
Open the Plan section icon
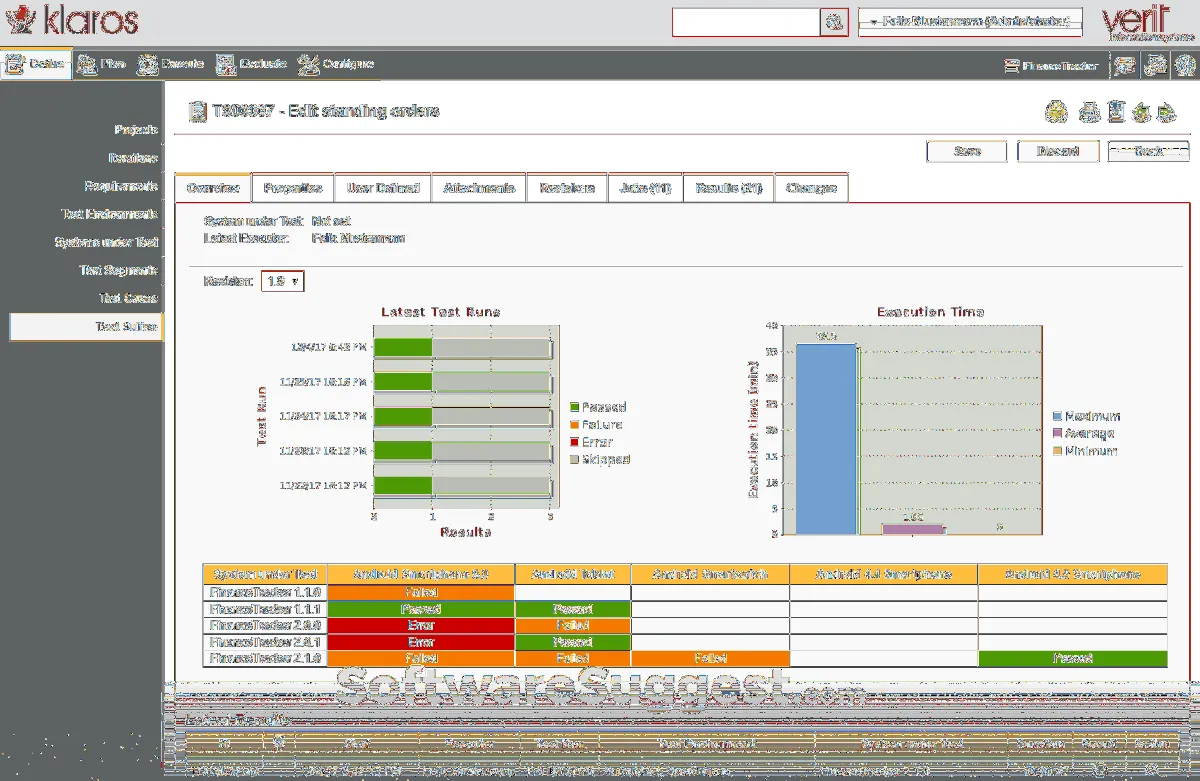click(x=87, y=65)
